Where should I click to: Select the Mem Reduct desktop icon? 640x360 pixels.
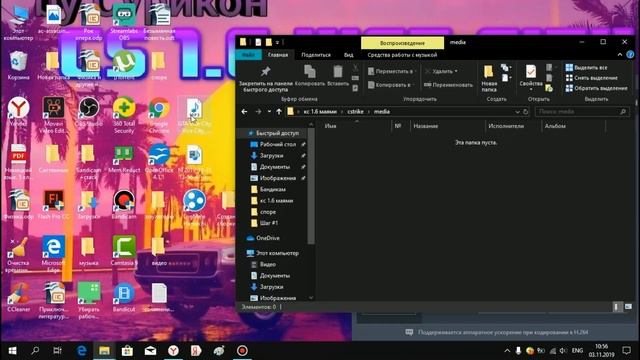[124, 159]
